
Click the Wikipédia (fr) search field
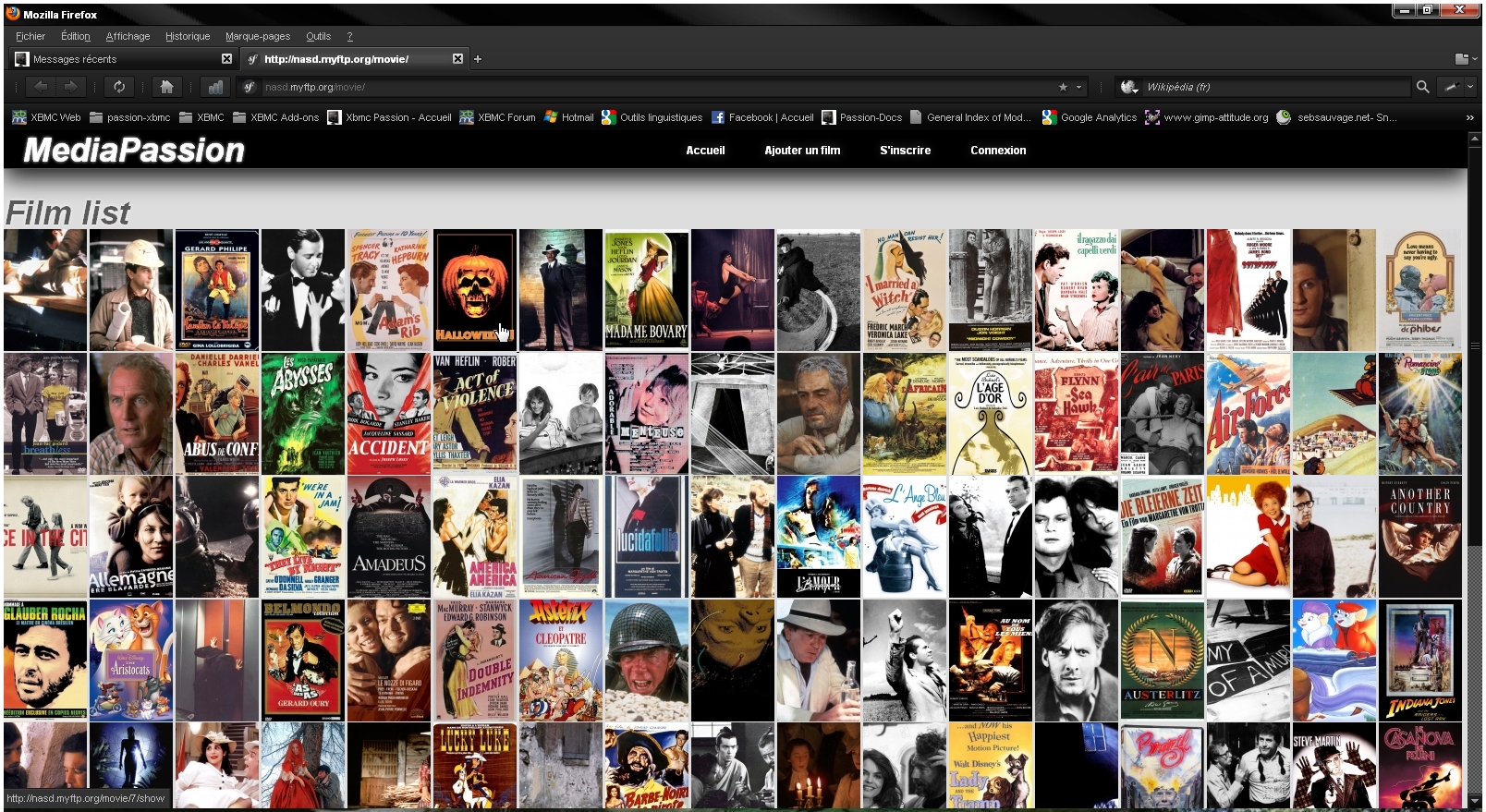coord(1276,87)
